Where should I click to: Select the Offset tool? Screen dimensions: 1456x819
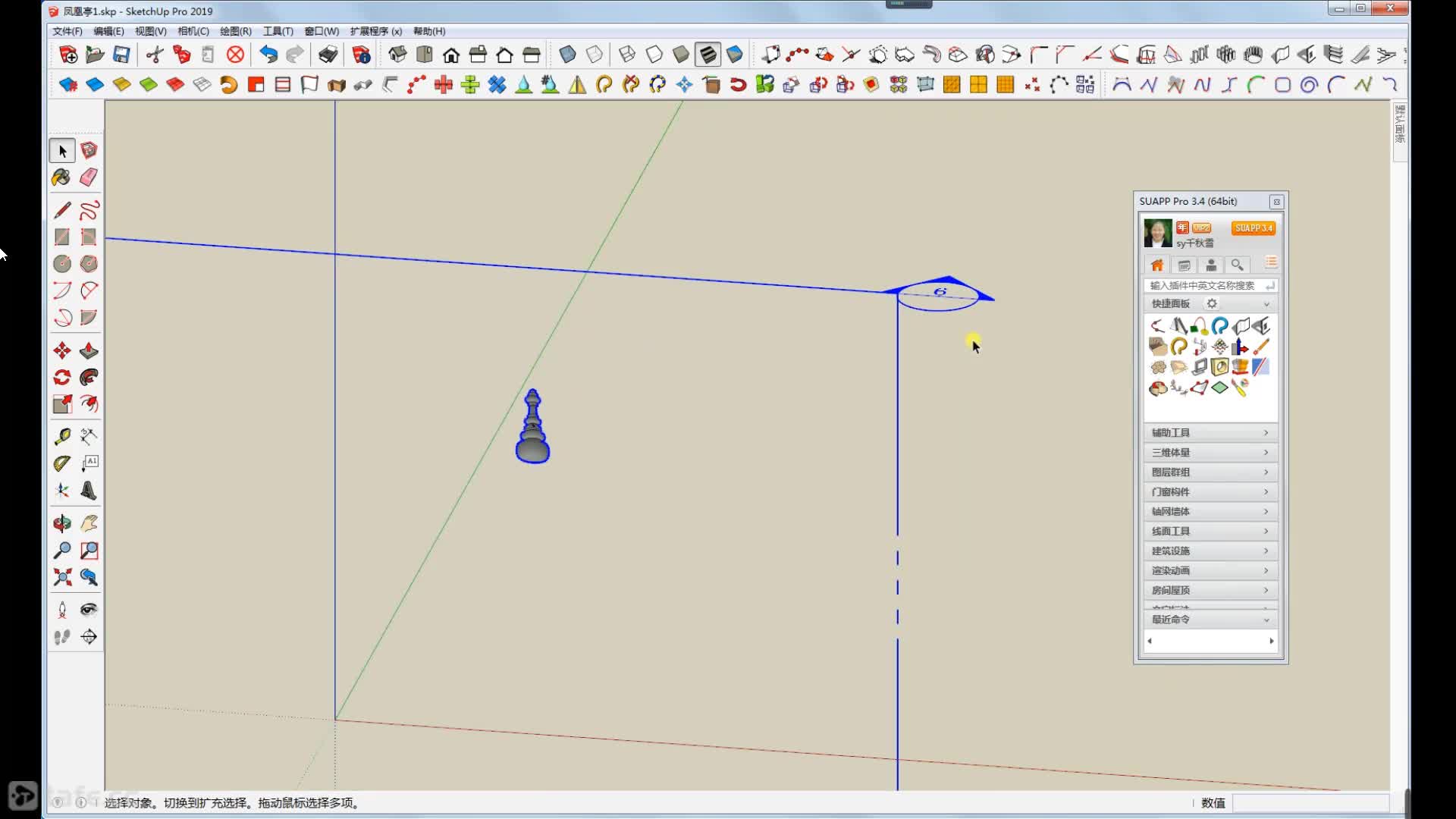[x=89, y=404]
